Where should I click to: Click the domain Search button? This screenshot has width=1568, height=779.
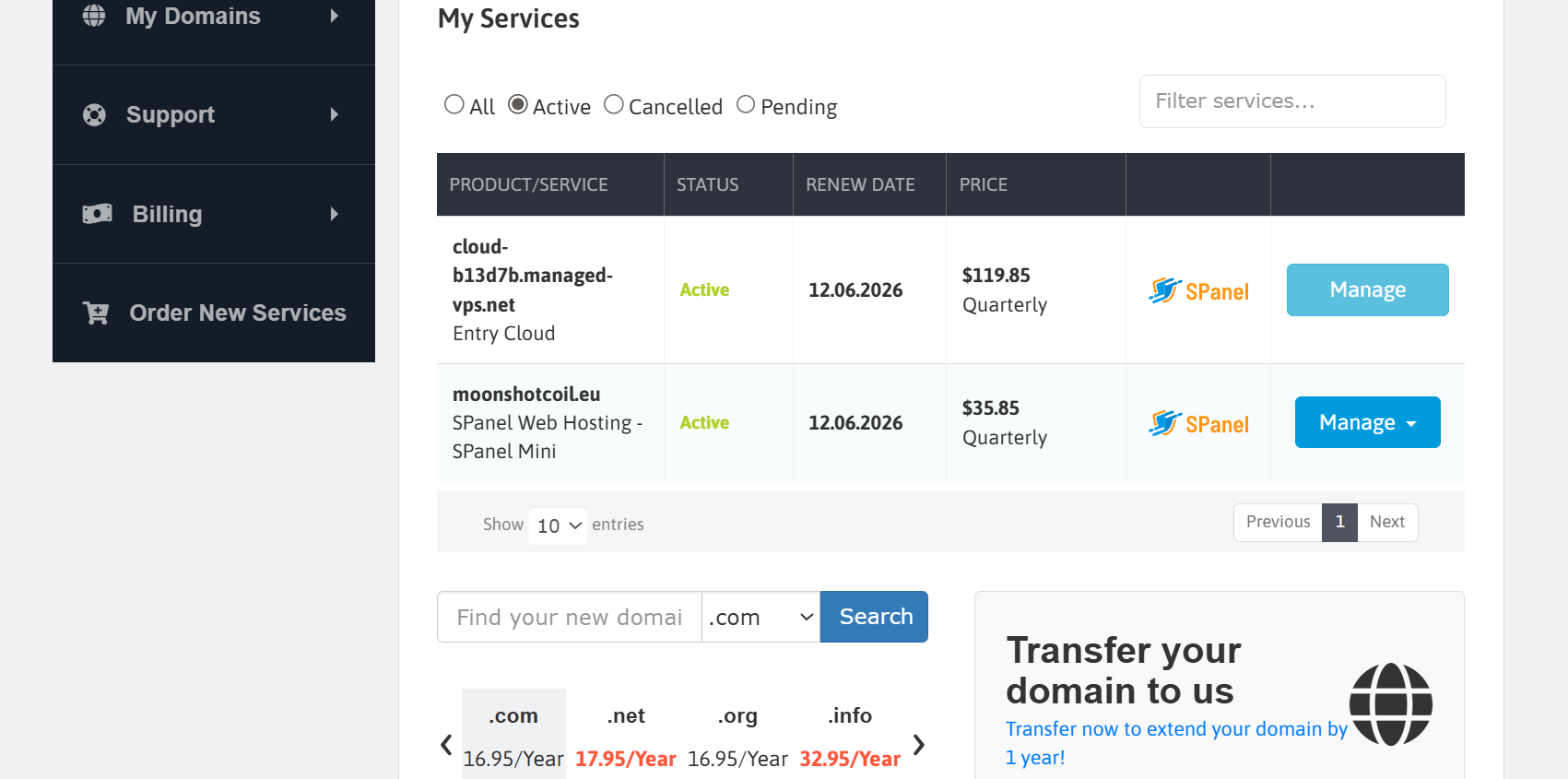click(874, 617)
